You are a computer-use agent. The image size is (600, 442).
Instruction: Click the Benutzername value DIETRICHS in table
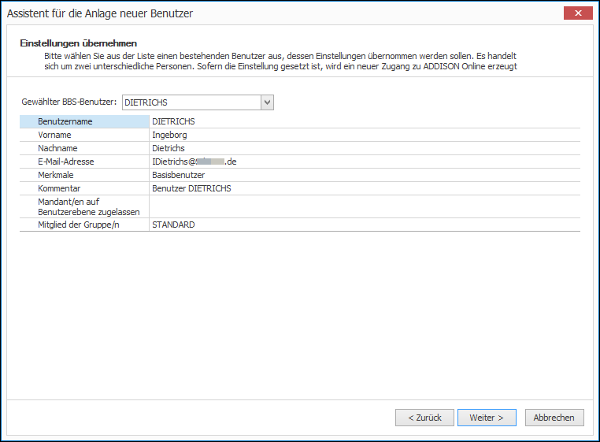coord(174,122)
